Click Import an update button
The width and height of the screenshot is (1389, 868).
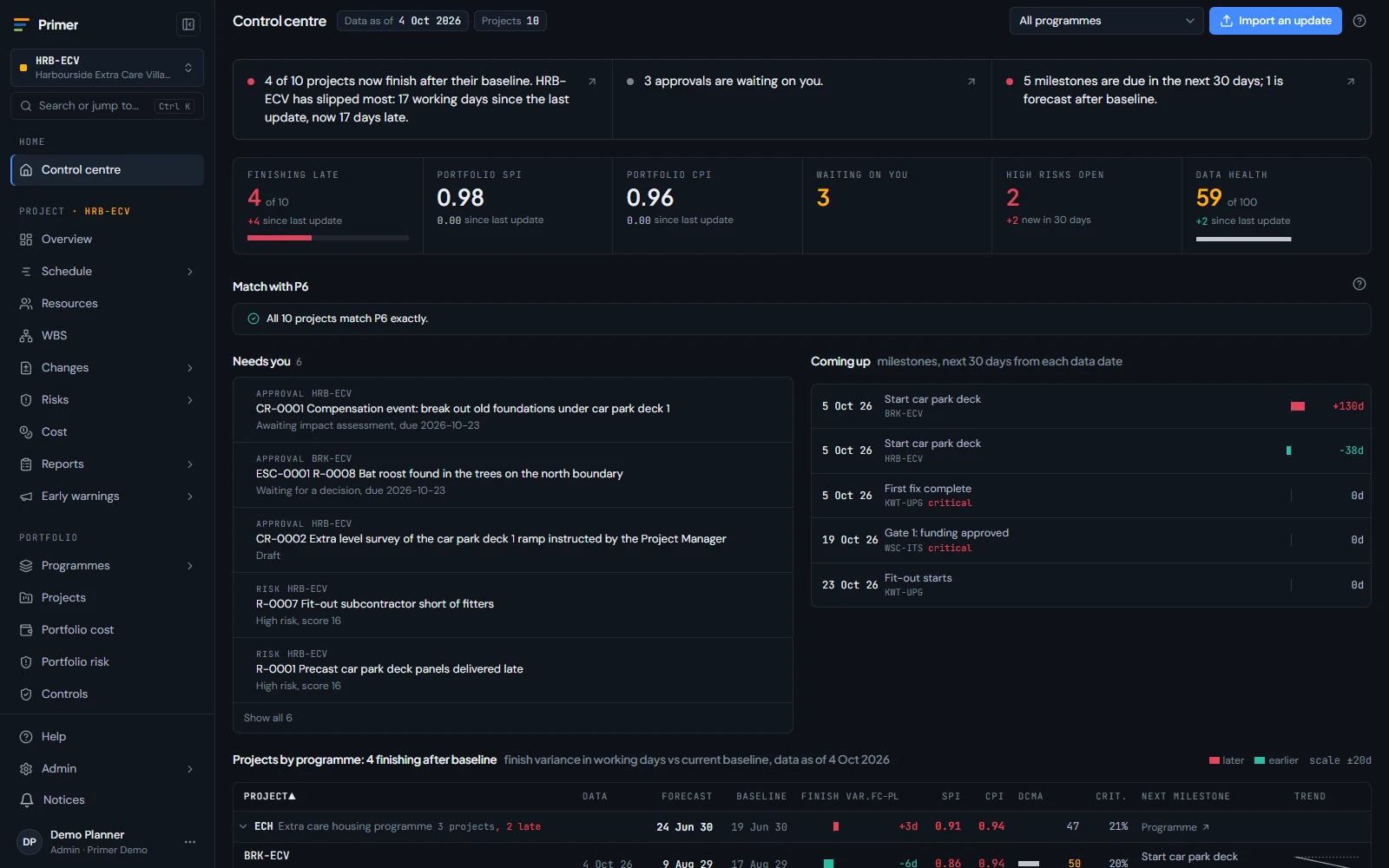[1275, 21]
